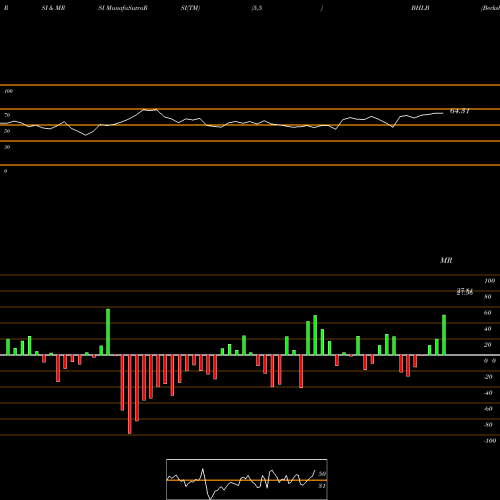Click the MR axis label -100
Viewport: 500px width, 500px height.
490,441
